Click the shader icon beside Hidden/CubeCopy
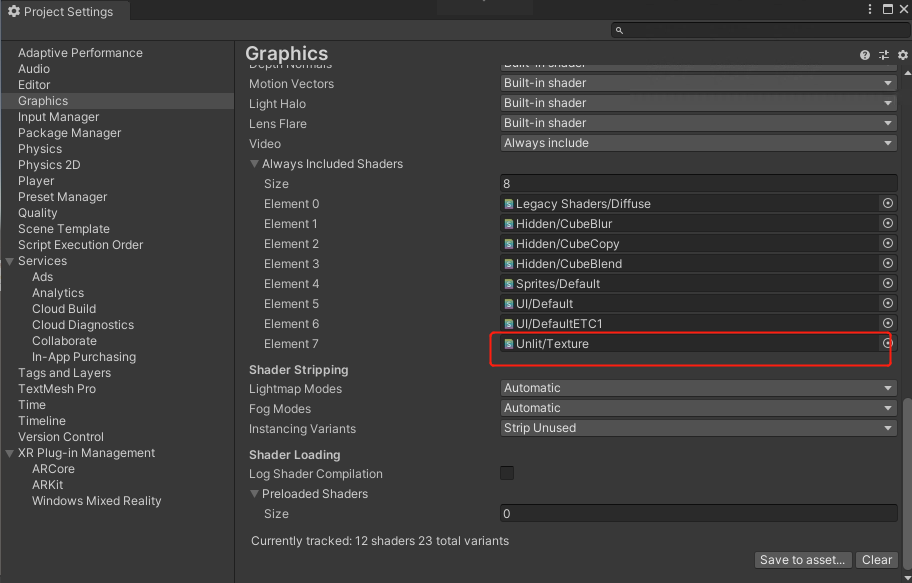912x583 pixels. tap(509, 244)
